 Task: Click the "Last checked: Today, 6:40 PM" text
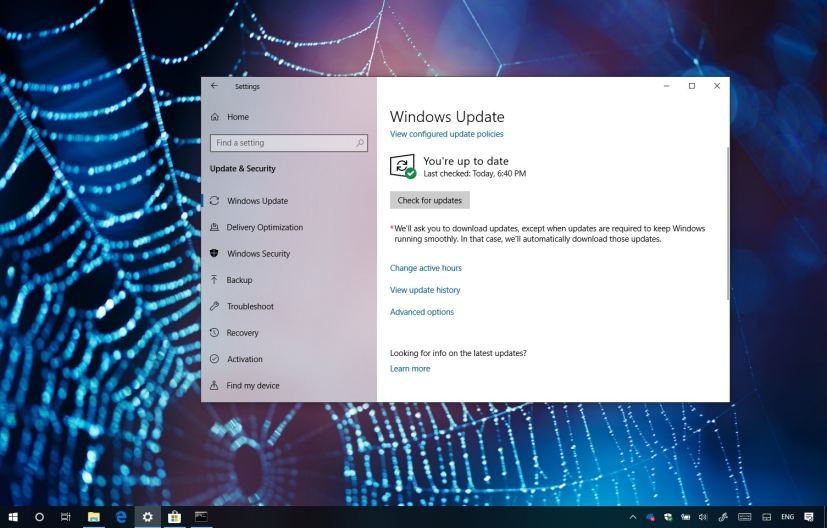pos(475,174)
